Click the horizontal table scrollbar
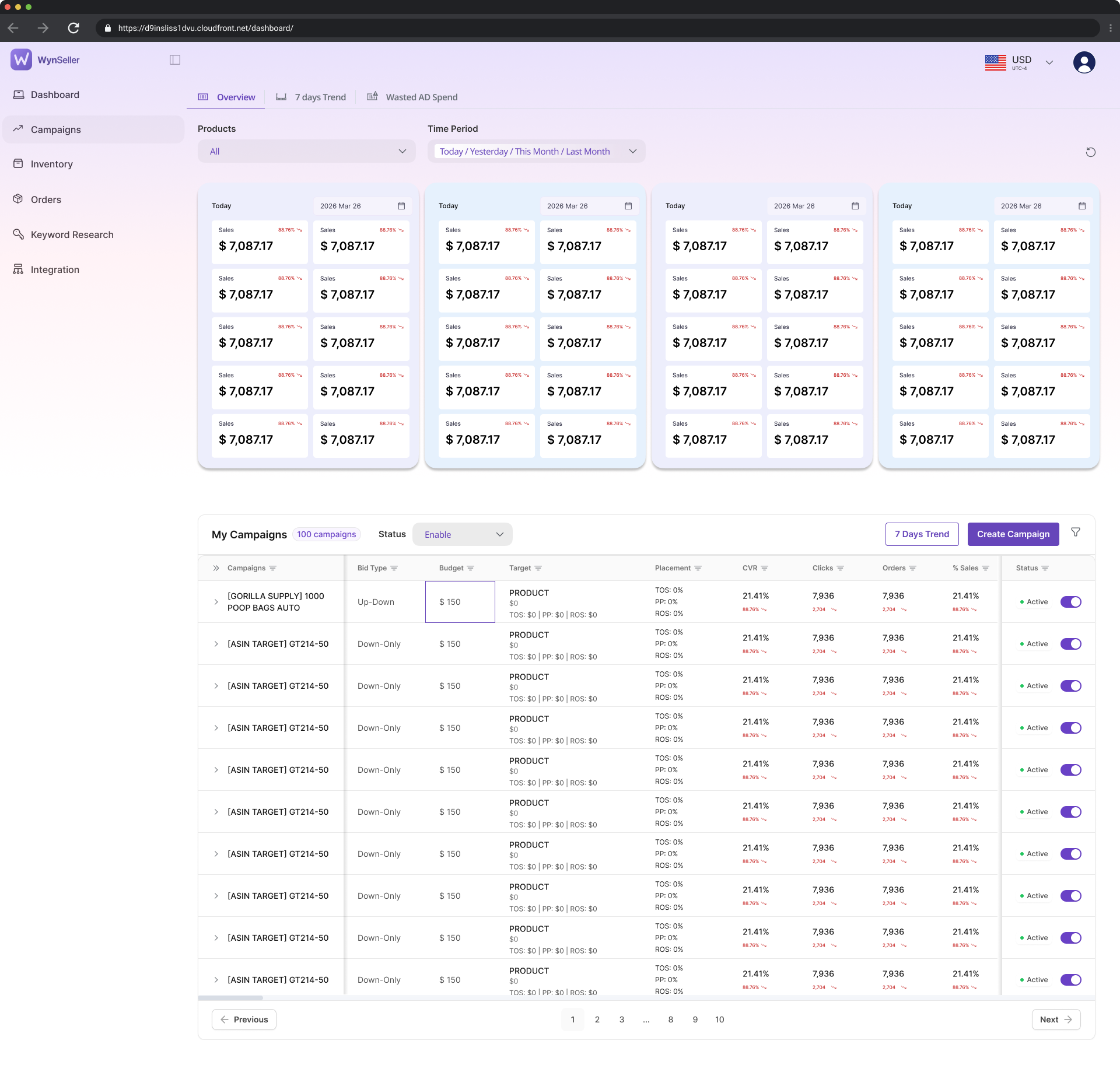 pyautogui.click(x=230, y=998)
